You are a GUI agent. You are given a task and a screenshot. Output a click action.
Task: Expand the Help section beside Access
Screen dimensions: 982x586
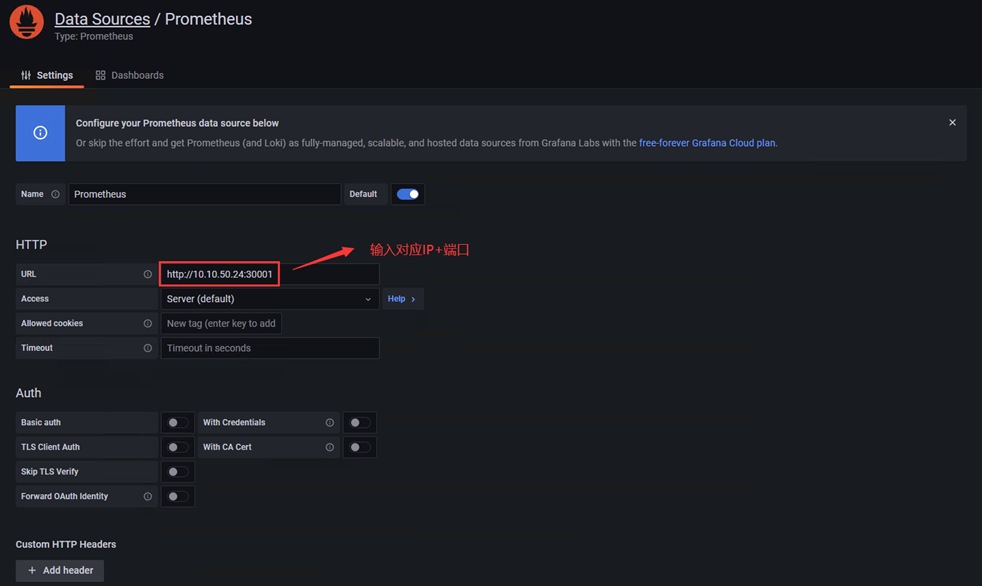[x=402, y=299]
